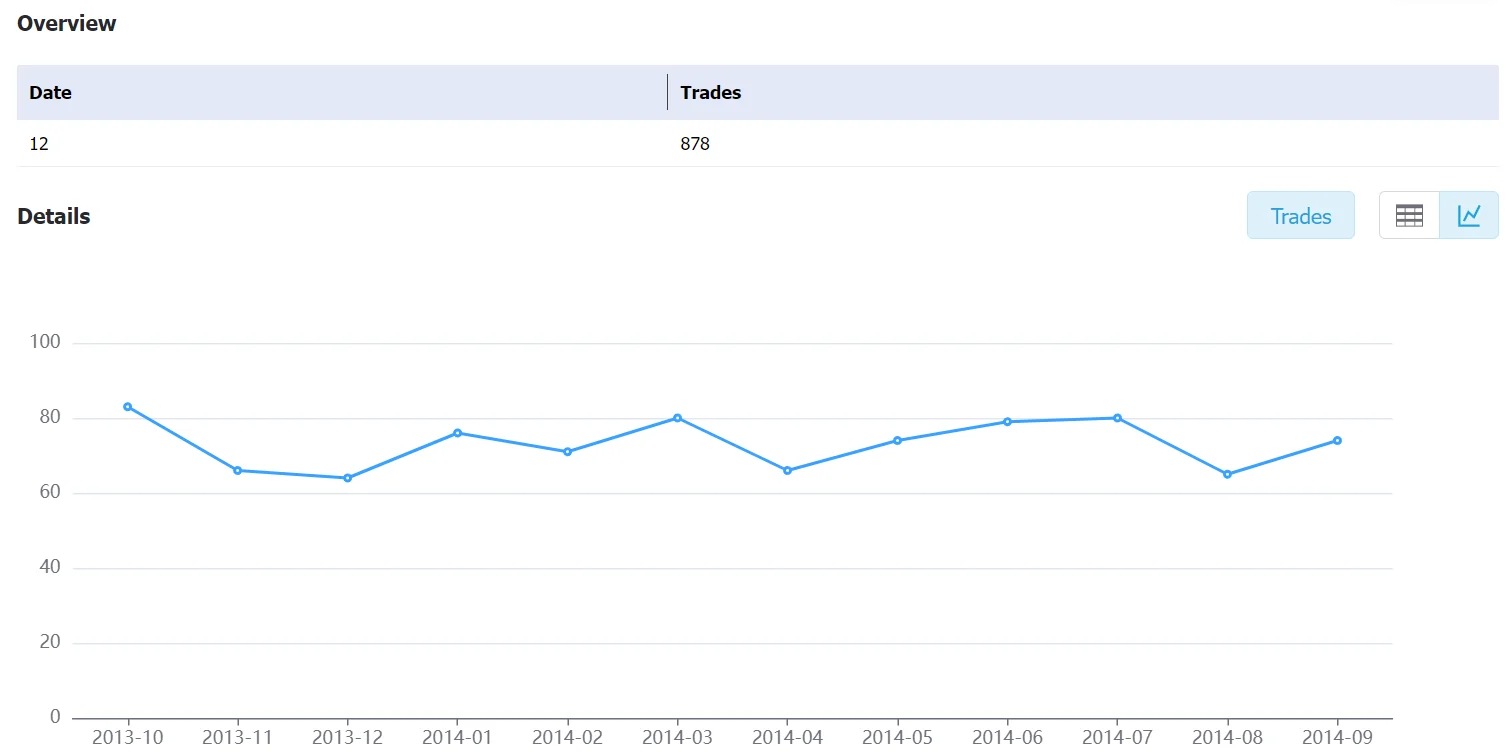This screenshot has width=1506, height=755.
Task: Click the Date column header
Action: pos(342,93)
